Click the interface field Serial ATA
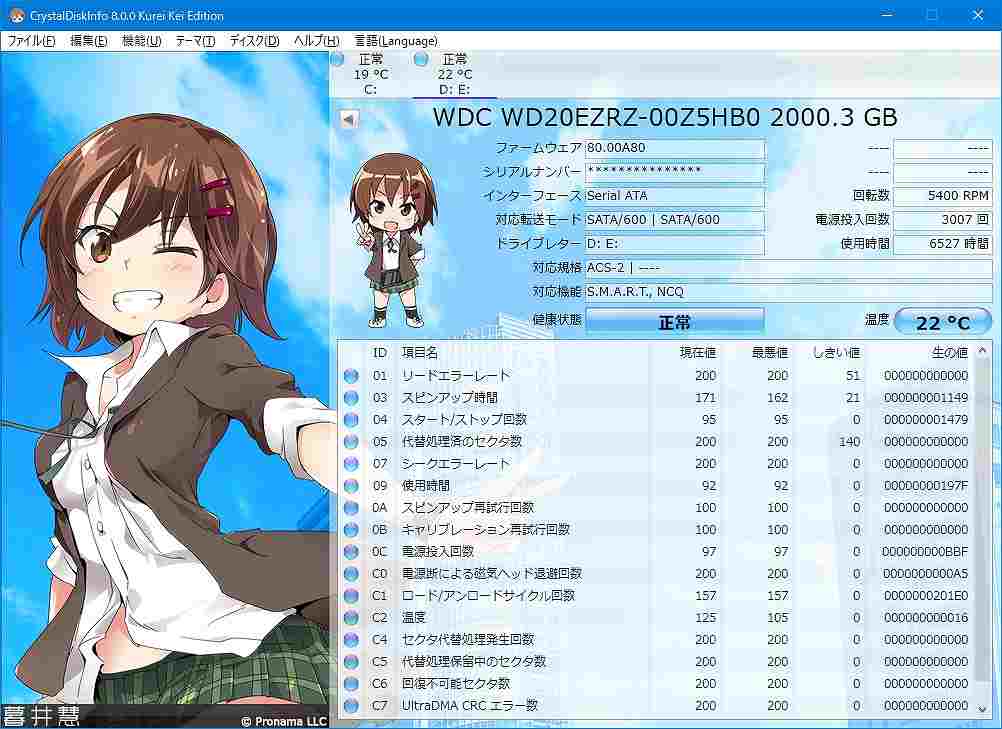This screenshot has width=1002, height=729. 675,196
